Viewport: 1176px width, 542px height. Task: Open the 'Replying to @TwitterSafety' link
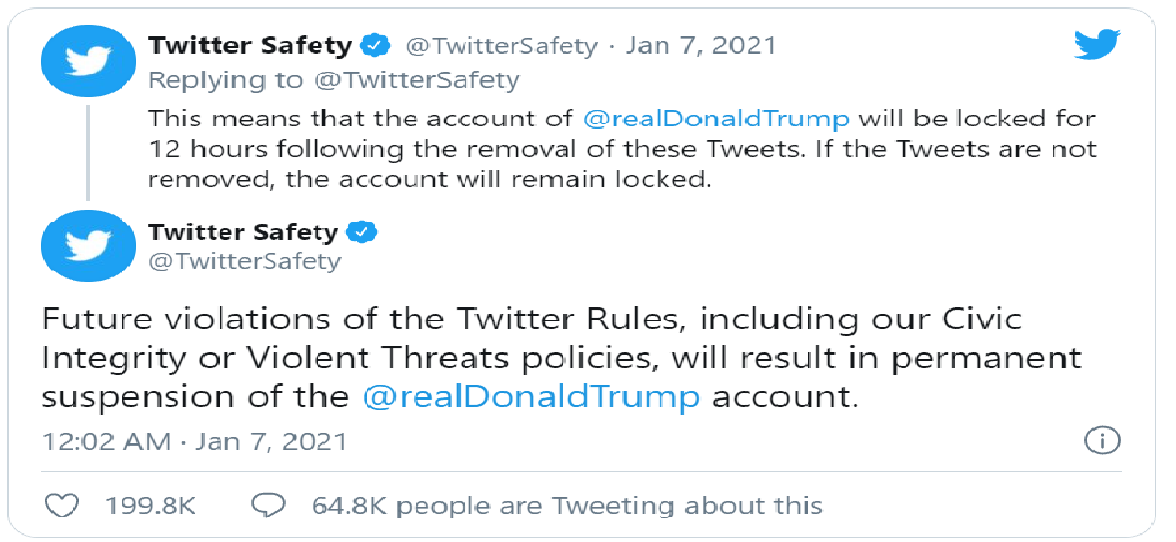point(334,80)
